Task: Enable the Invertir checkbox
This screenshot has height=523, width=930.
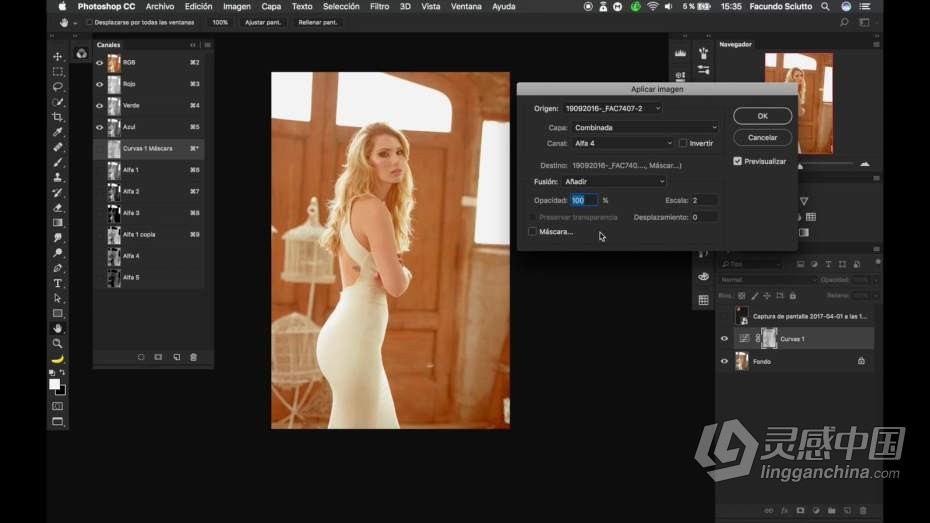Action: [683, 143]
